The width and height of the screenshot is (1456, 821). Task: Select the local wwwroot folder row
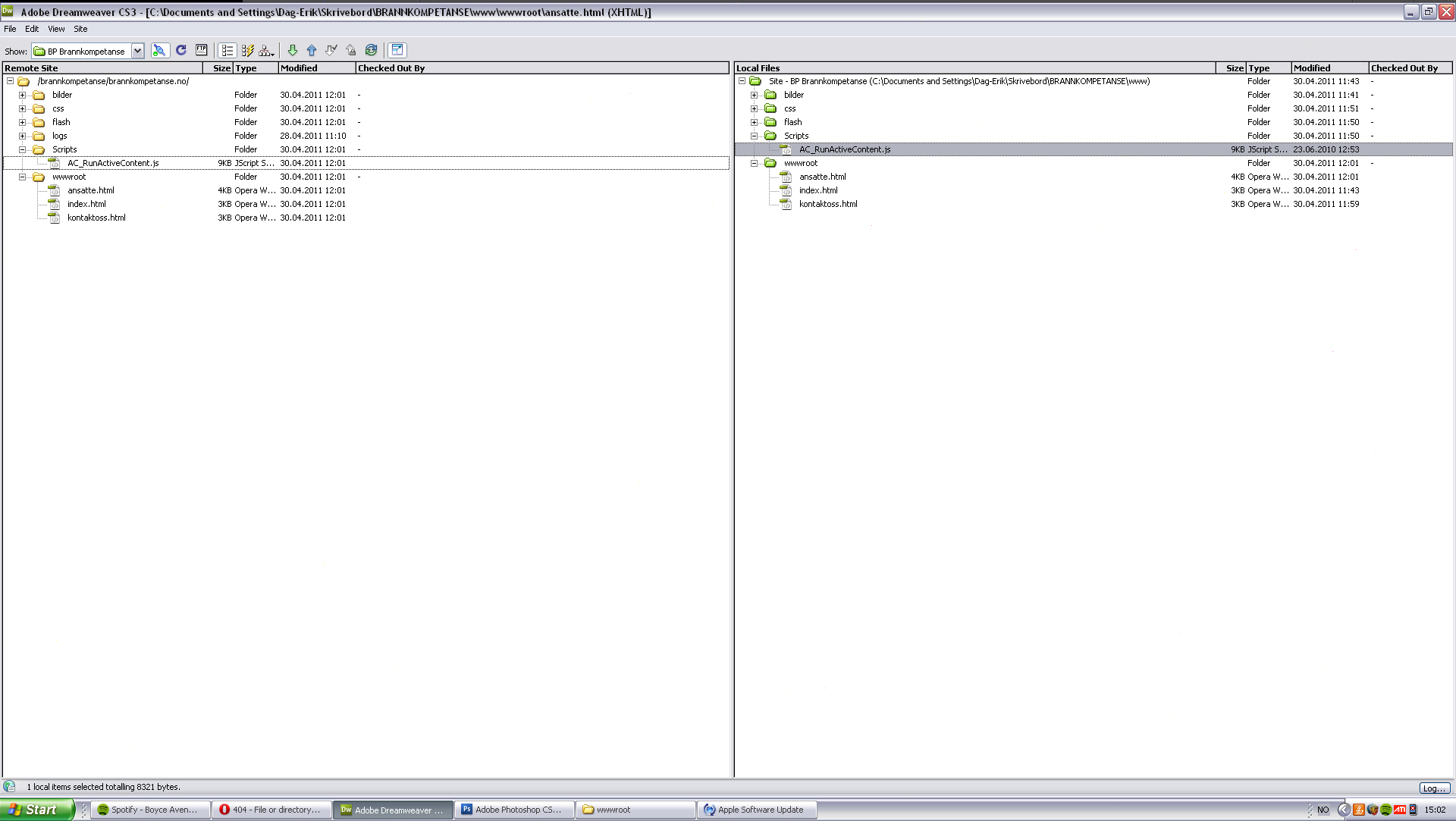coord(1094,163)
